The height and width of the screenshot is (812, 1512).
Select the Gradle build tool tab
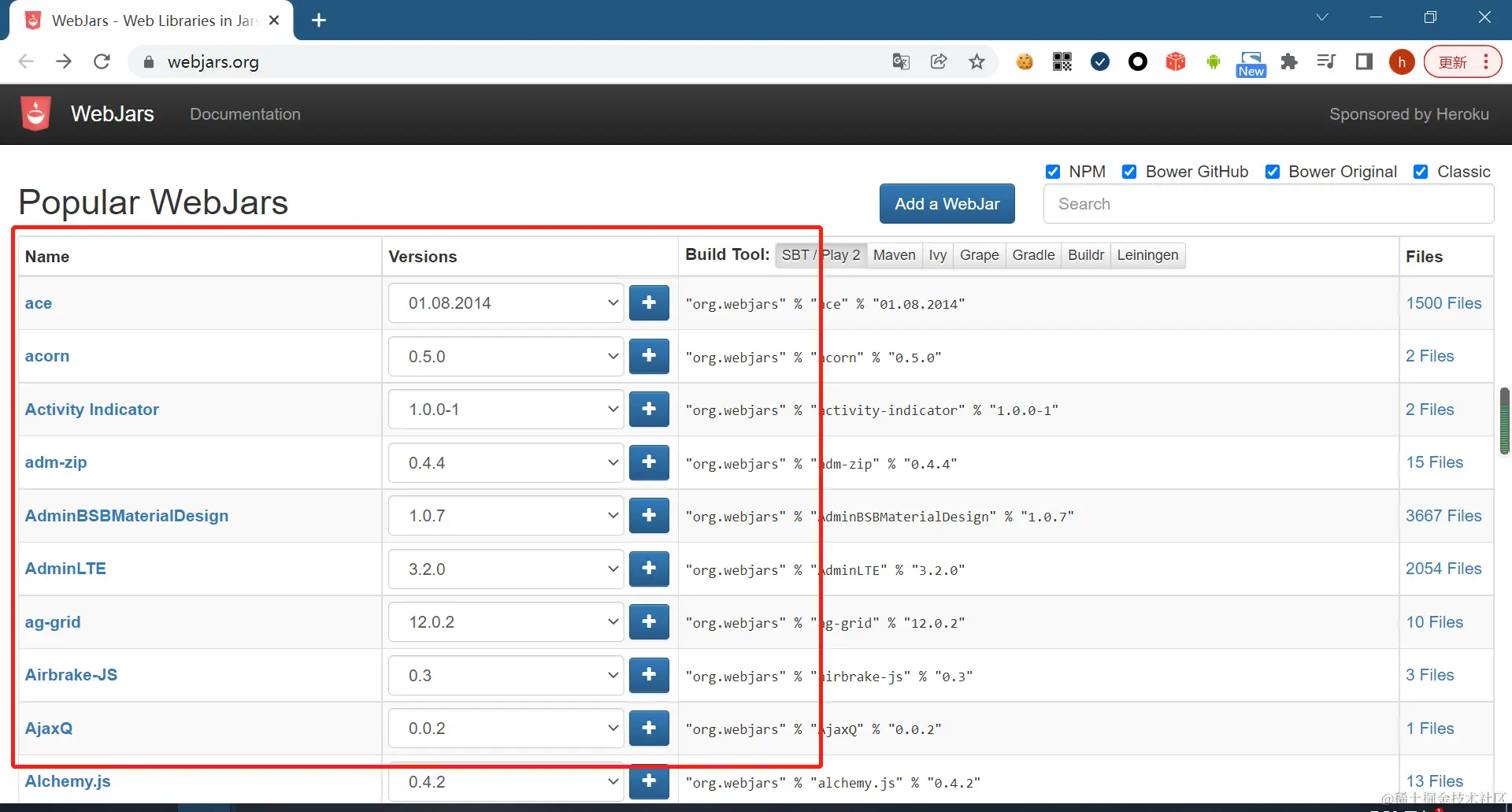[x=1033, y=255]
